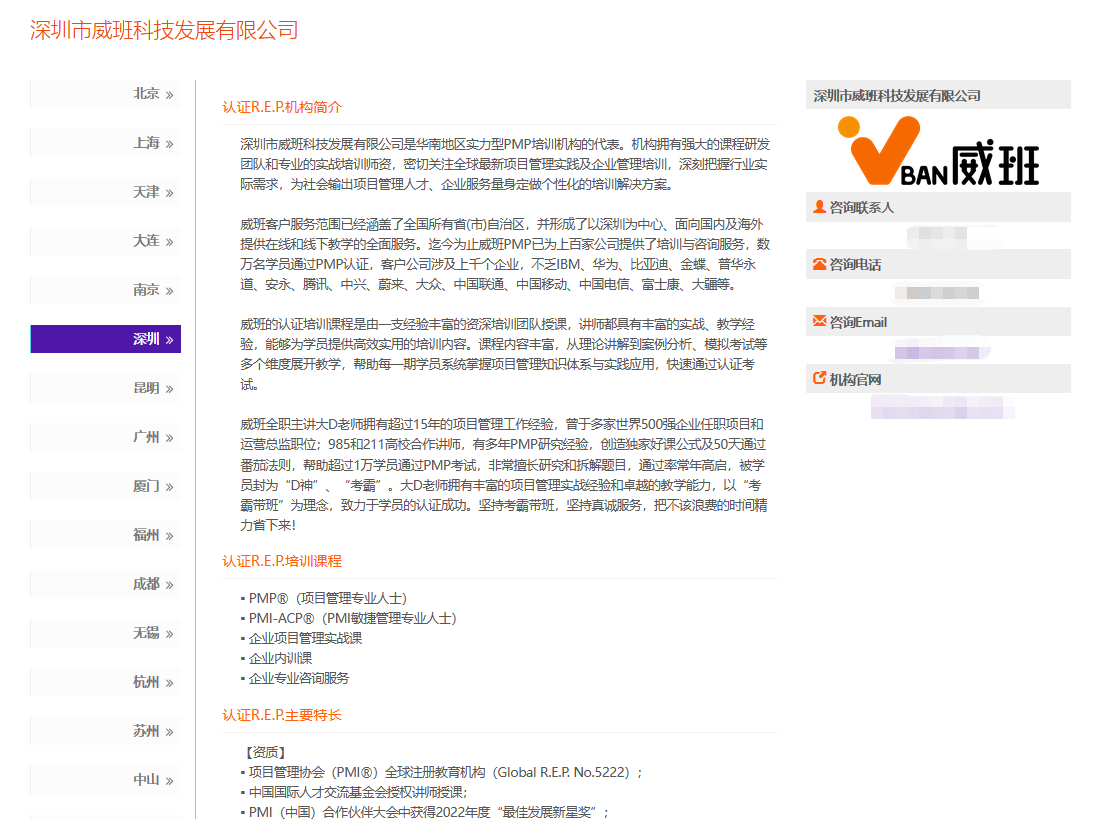Viewport: 1105px width, 819px height.
Task: Click the 机构官网 label
Action: click(x=855, y=380)
